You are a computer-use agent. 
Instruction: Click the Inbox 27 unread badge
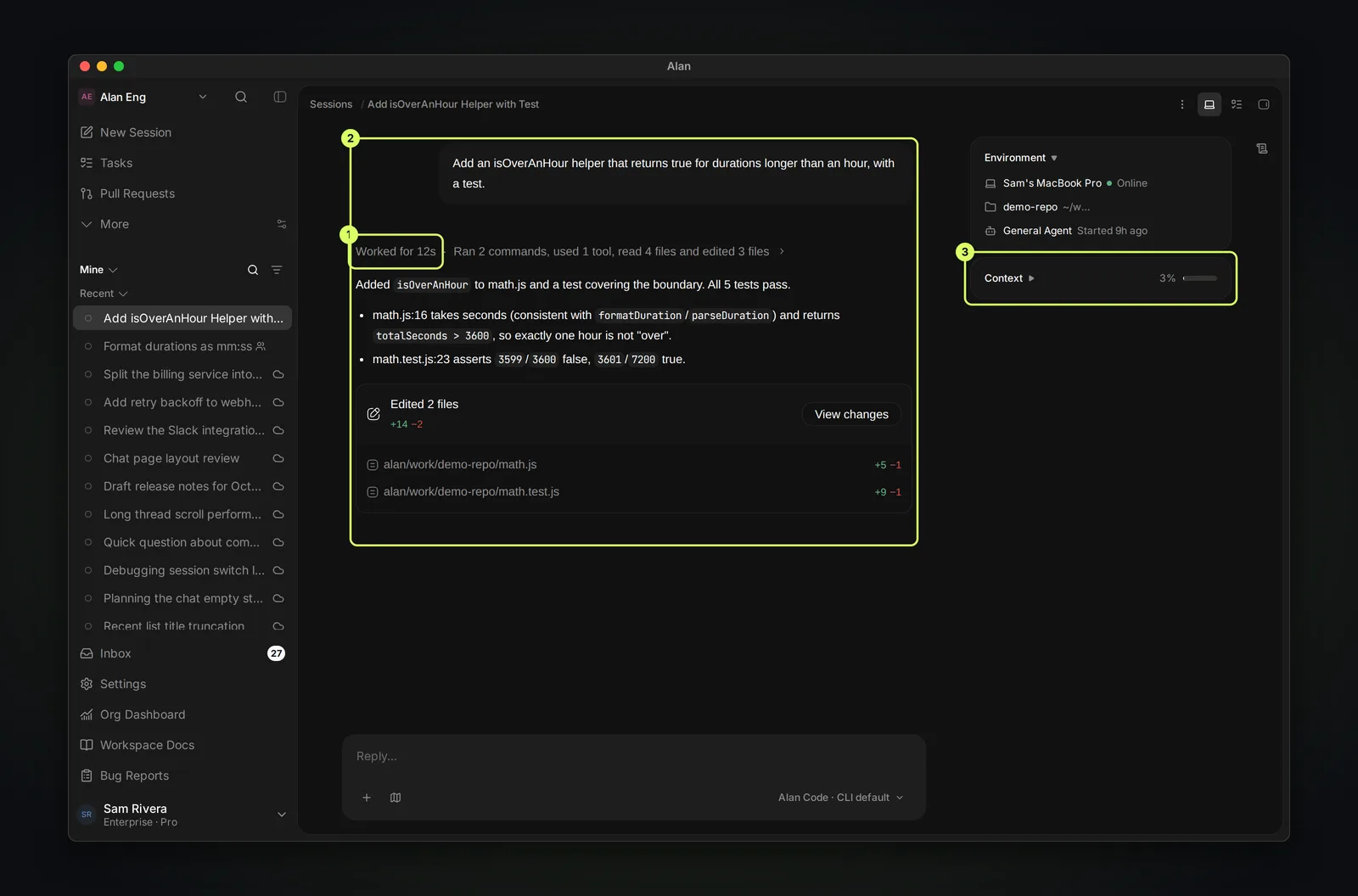pos(276,653)
